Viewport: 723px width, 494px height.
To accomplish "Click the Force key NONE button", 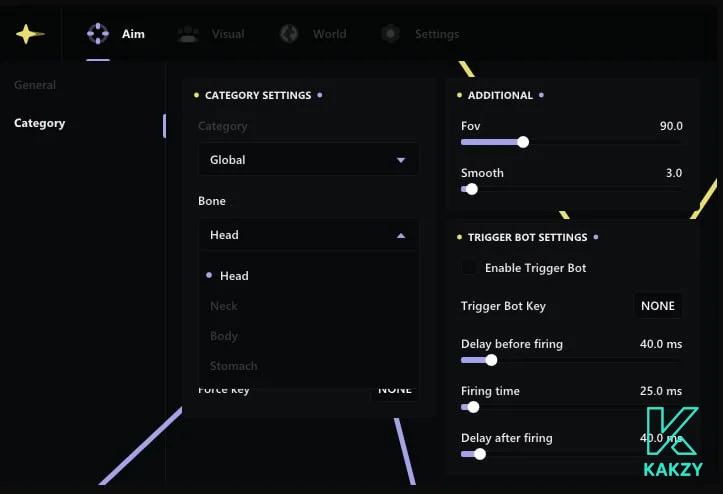I will click(x=395, y=390).
